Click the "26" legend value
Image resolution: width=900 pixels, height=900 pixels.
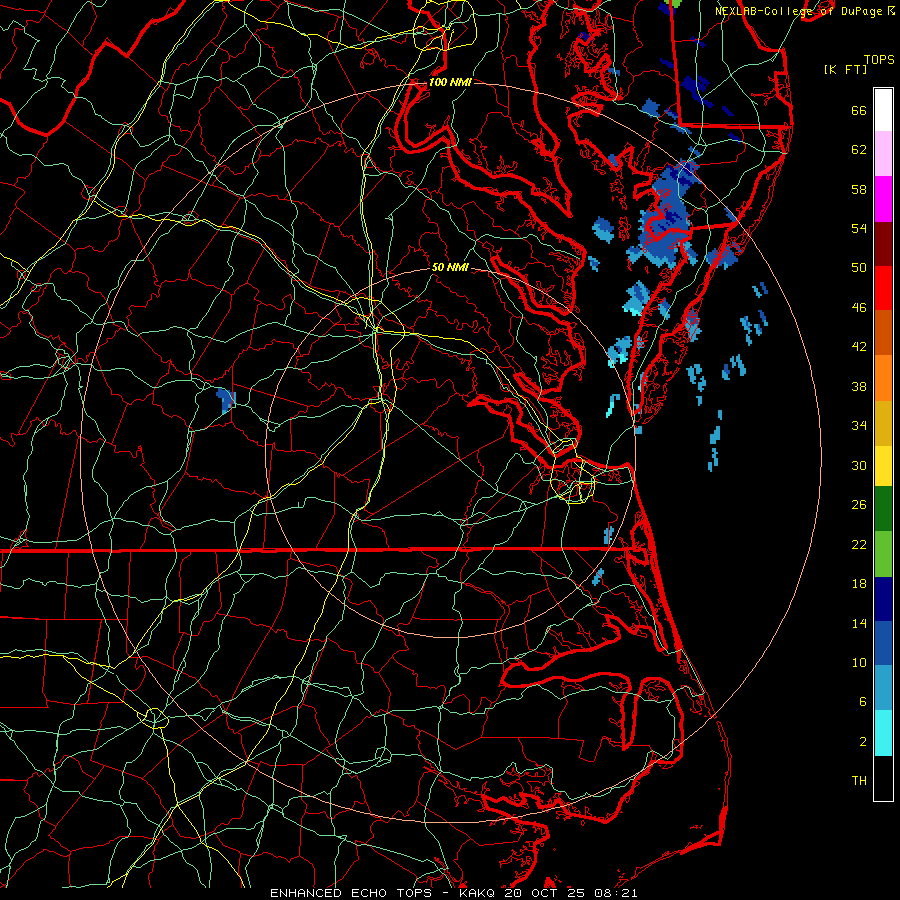pyautogui.click(x=859, y=505)
